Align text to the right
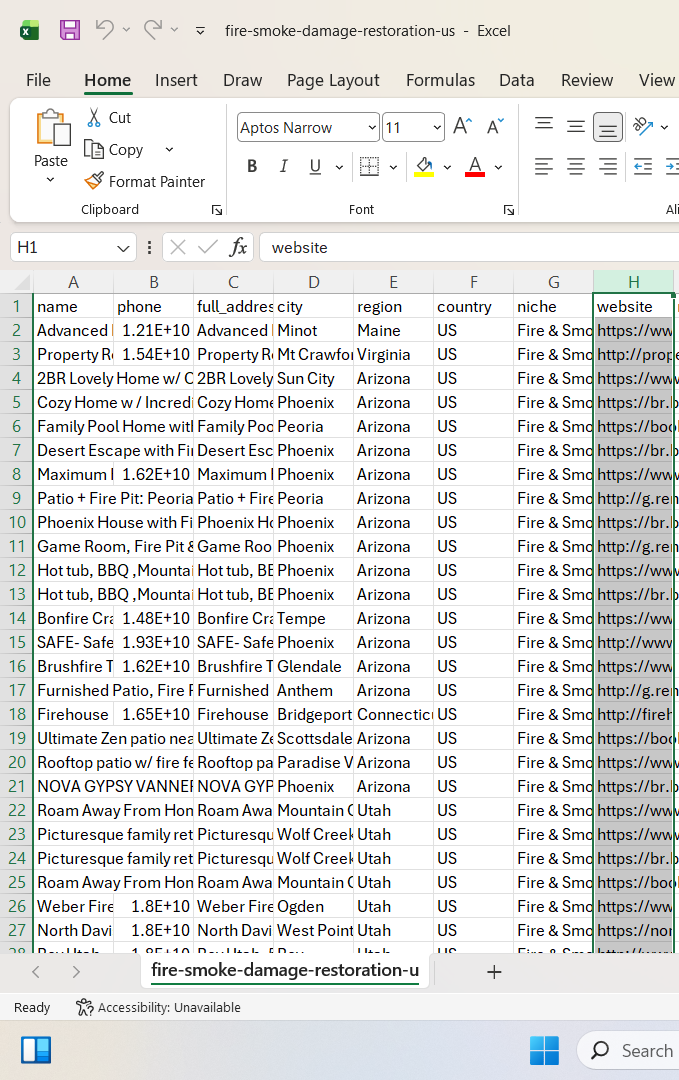The image size is (679, 1080). tap(607, 166)
